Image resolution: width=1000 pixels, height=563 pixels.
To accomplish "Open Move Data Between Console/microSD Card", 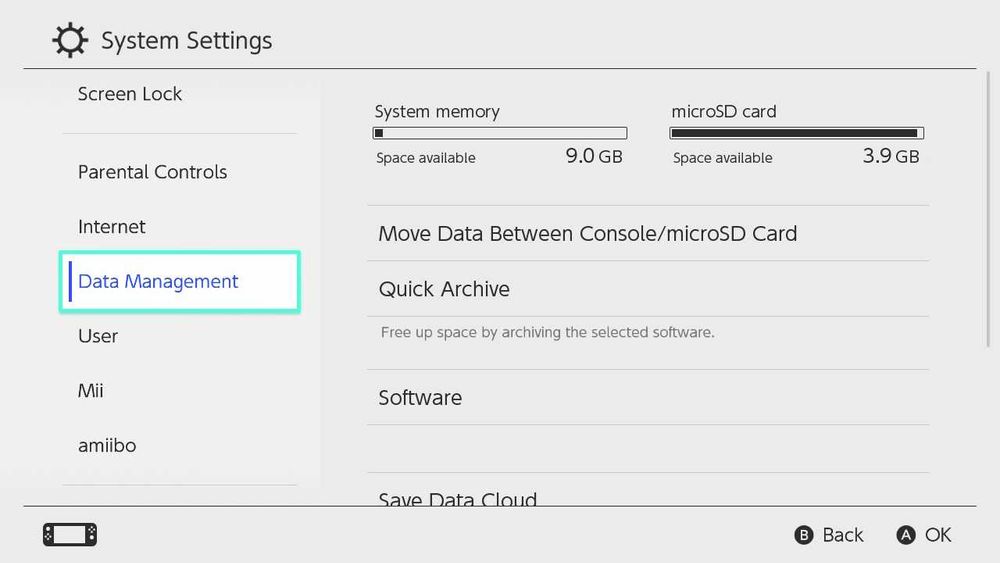I will (587, 234).
